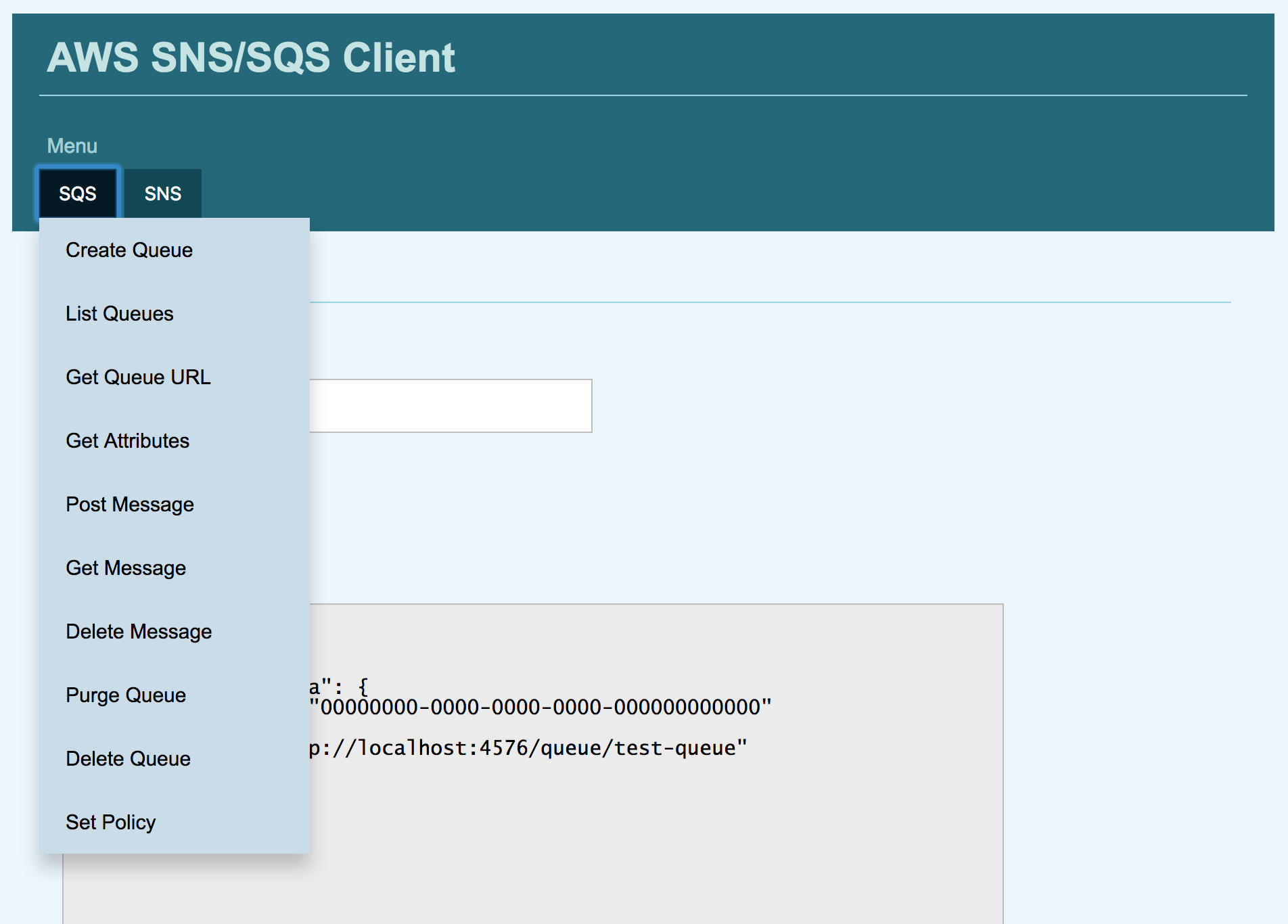Collapse the SQS dropdown menu

pyautogui.click(x=78, y=193)
